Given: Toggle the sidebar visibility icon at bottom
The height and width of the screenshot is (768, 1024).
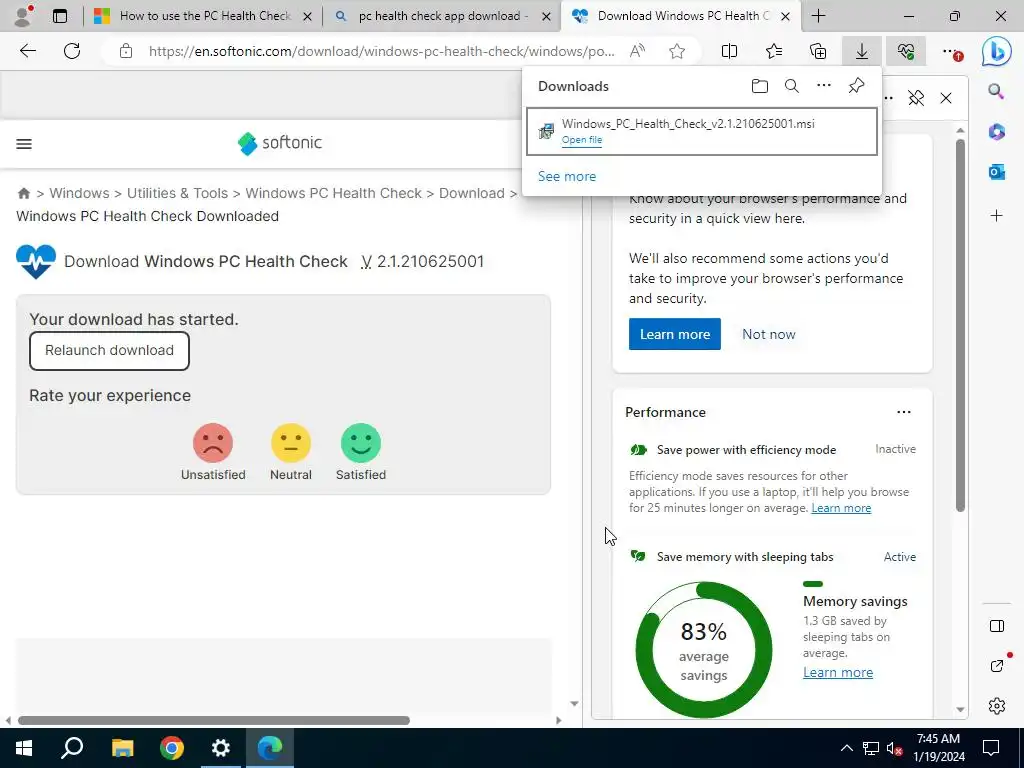Looking at the screenshot, I should (x=997, y=626).
